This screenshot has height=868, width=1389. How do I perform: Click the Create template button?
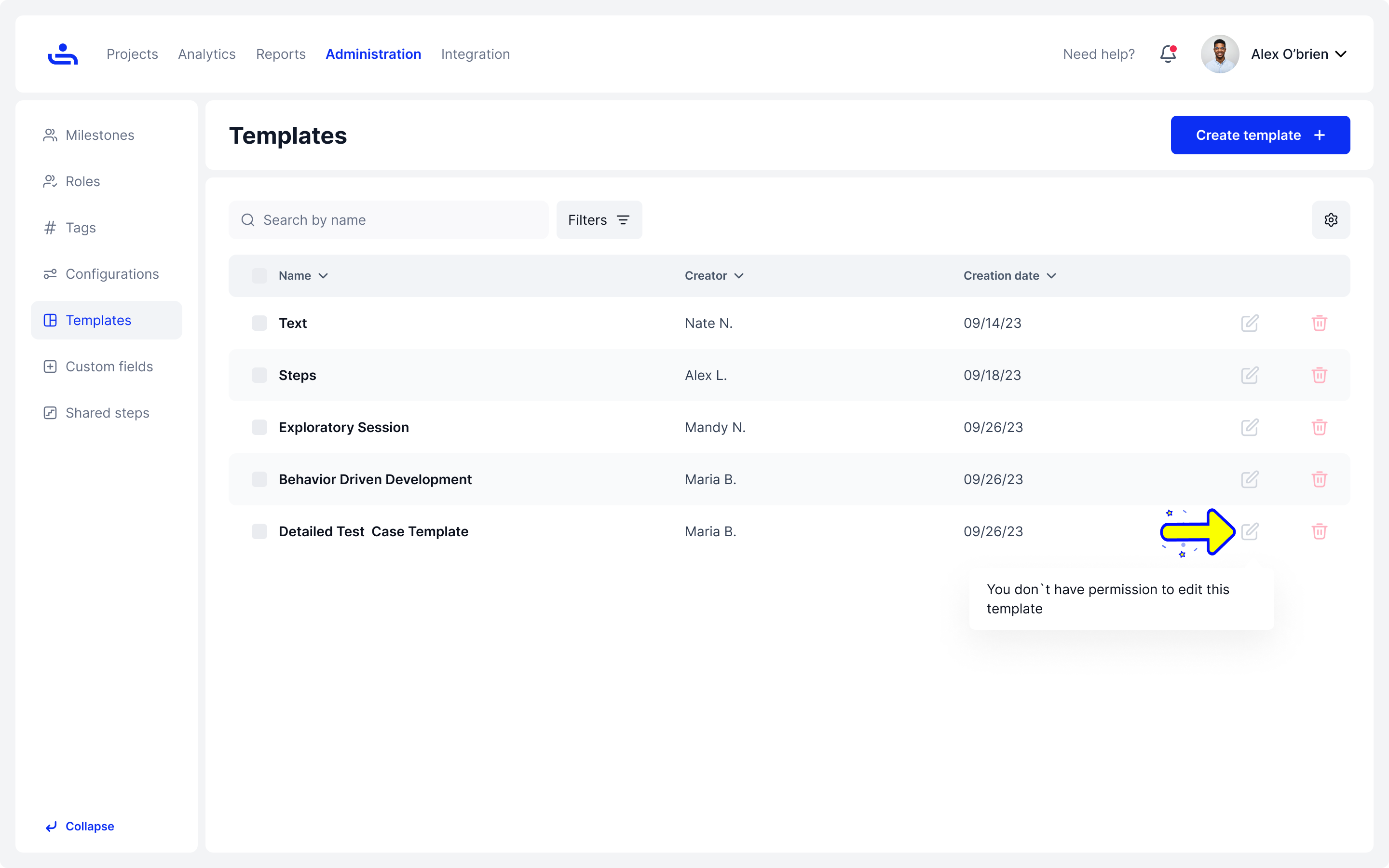tap(1260, 136)
